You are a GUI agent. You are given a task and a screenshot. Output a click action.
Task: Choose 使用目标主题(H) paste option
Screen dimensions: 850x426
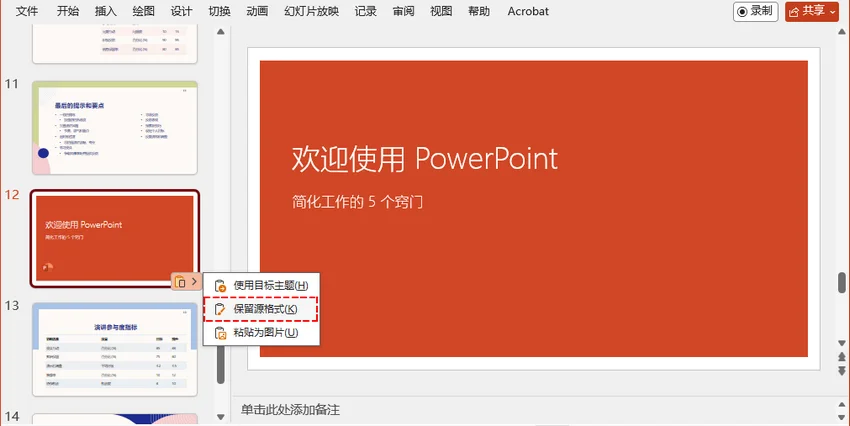[x=261, y=286]
